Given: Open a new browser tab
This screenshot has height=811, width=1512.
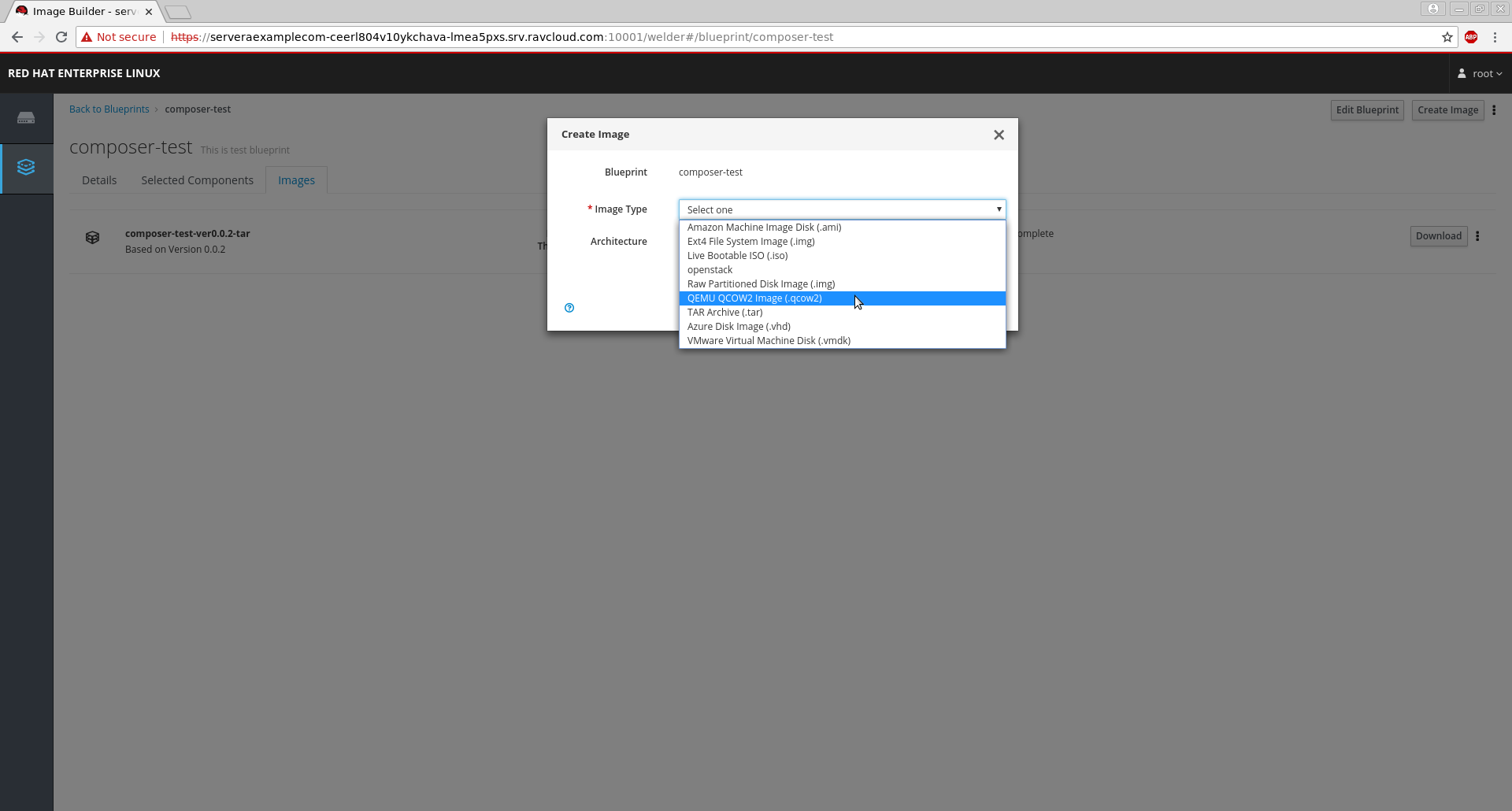Looking at the screenshot, I should click(178, 12).
